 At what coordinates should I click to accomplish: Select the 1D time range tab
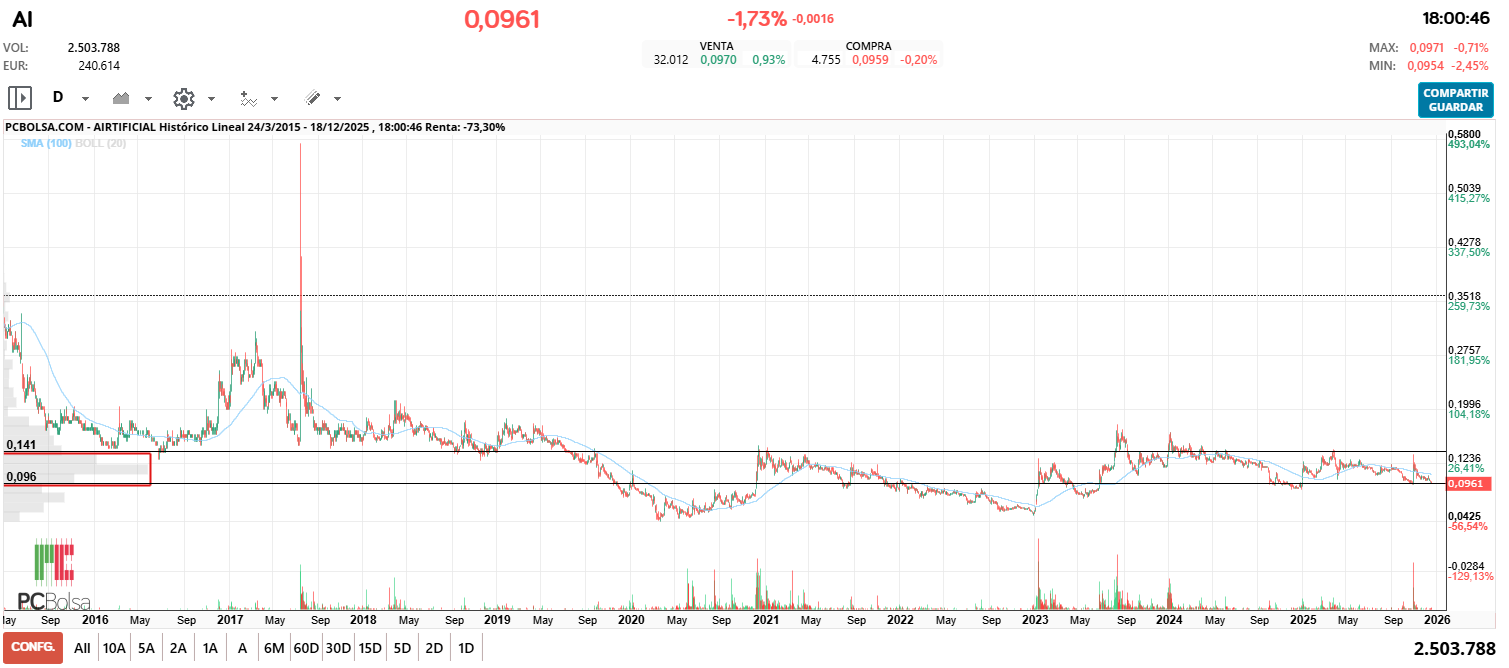[x=466, y=648]
